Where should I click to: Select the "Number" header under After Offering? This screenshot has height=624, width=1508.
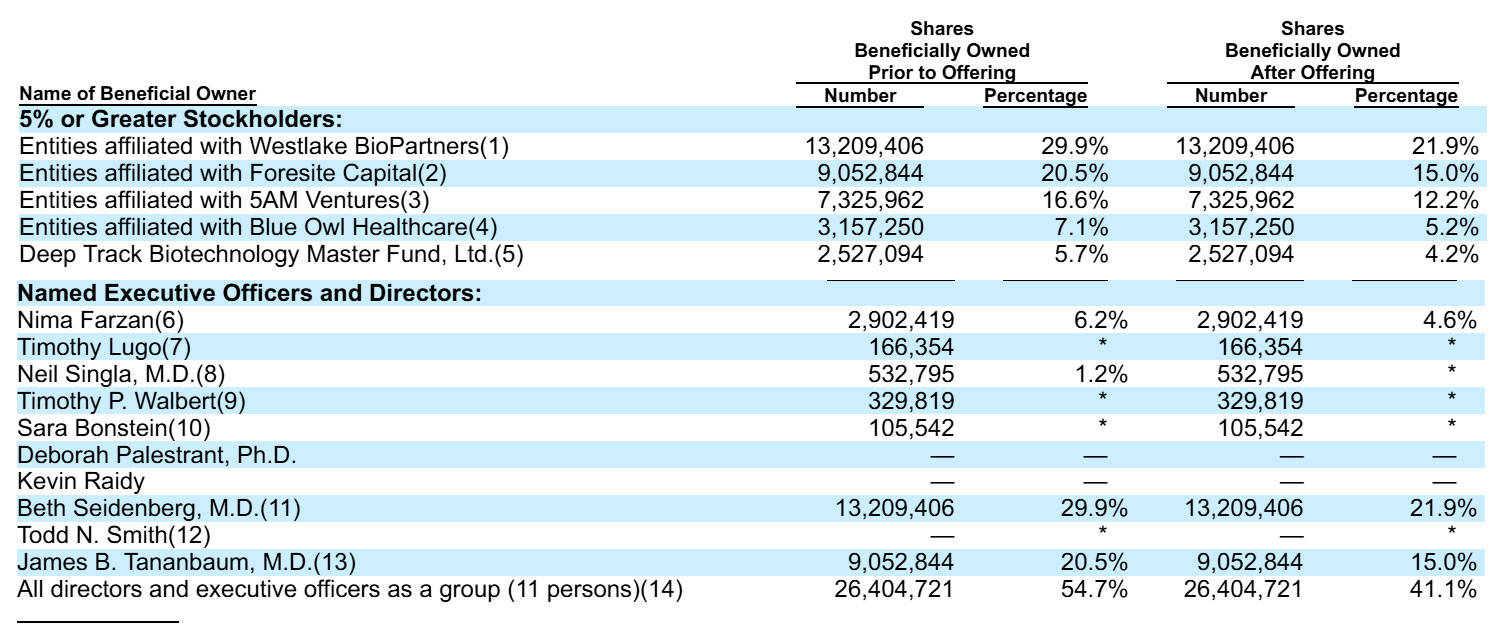tap(1231, 96)
